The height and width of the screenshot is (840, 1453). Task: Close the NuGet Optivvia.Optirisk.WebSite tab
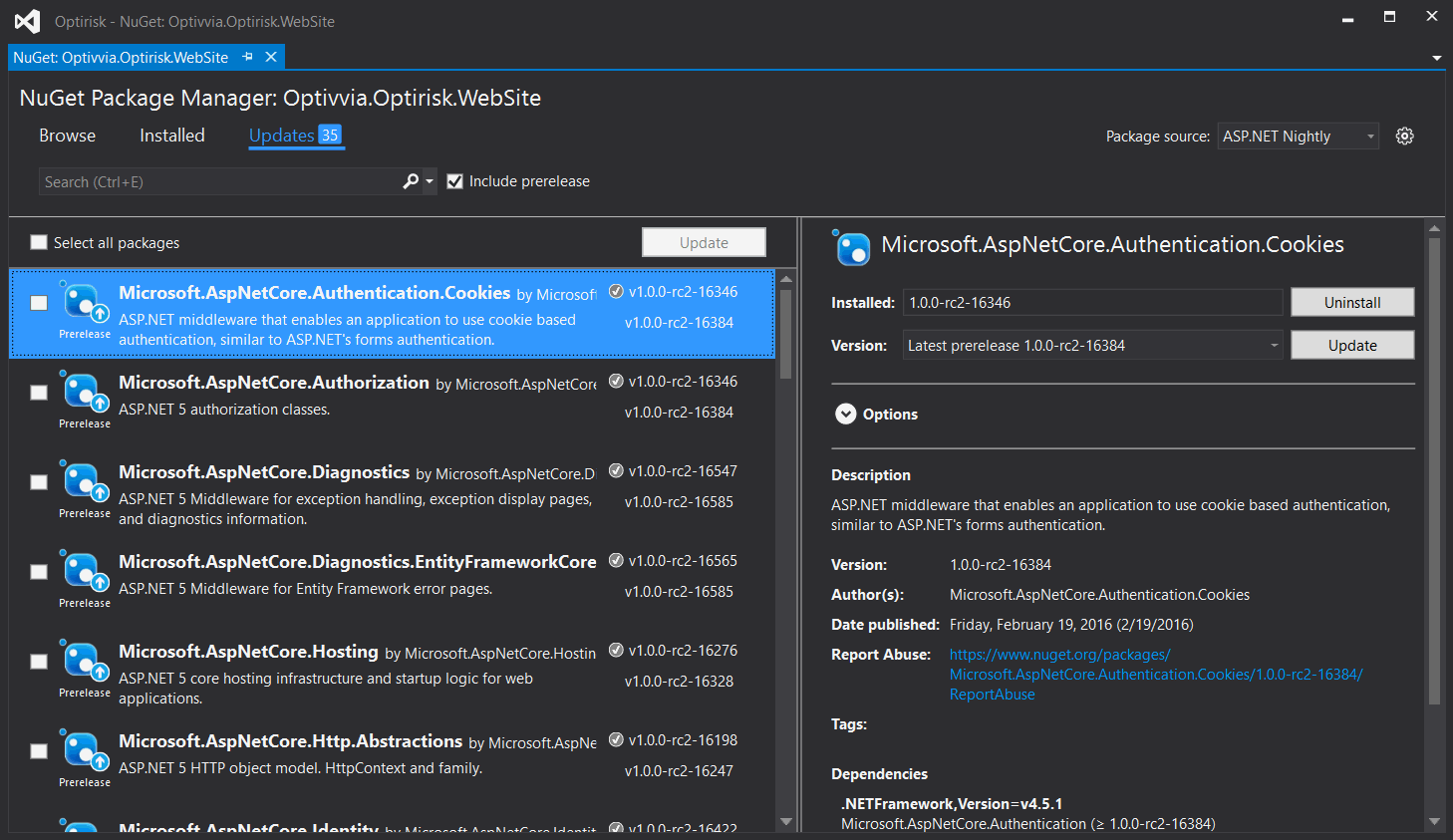pos(271,57)
